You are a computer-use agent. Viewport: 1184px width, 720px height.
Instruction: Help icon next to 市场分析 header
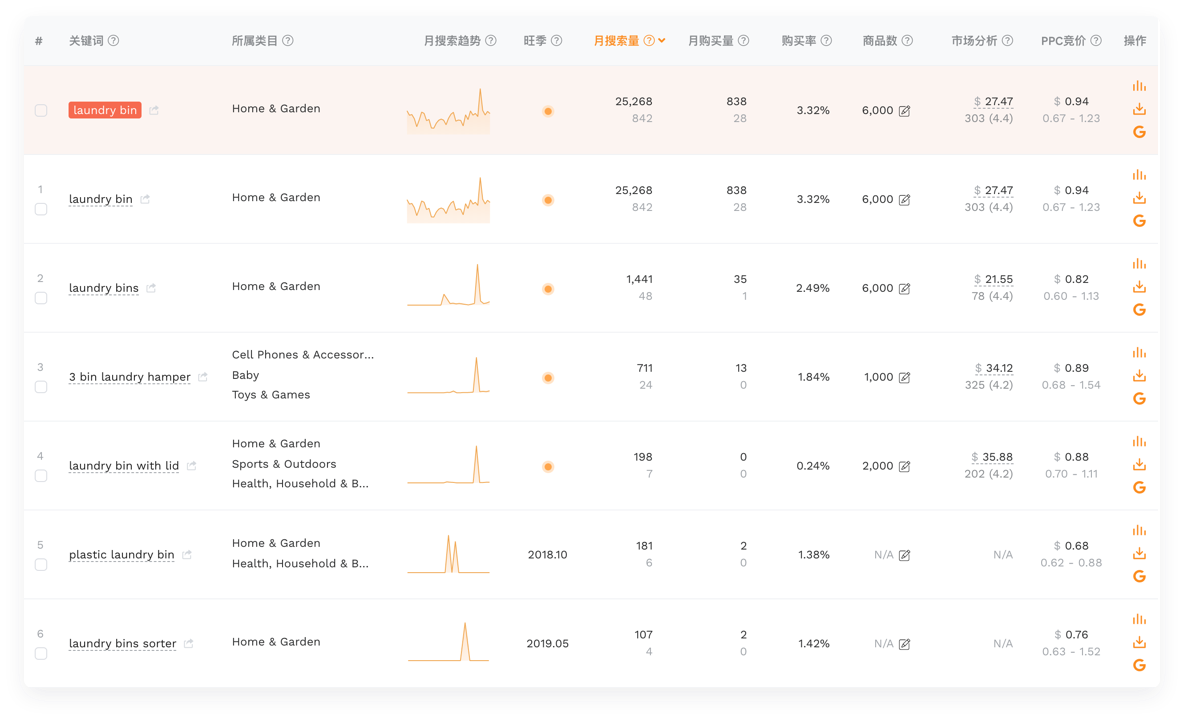point(1007,41)
